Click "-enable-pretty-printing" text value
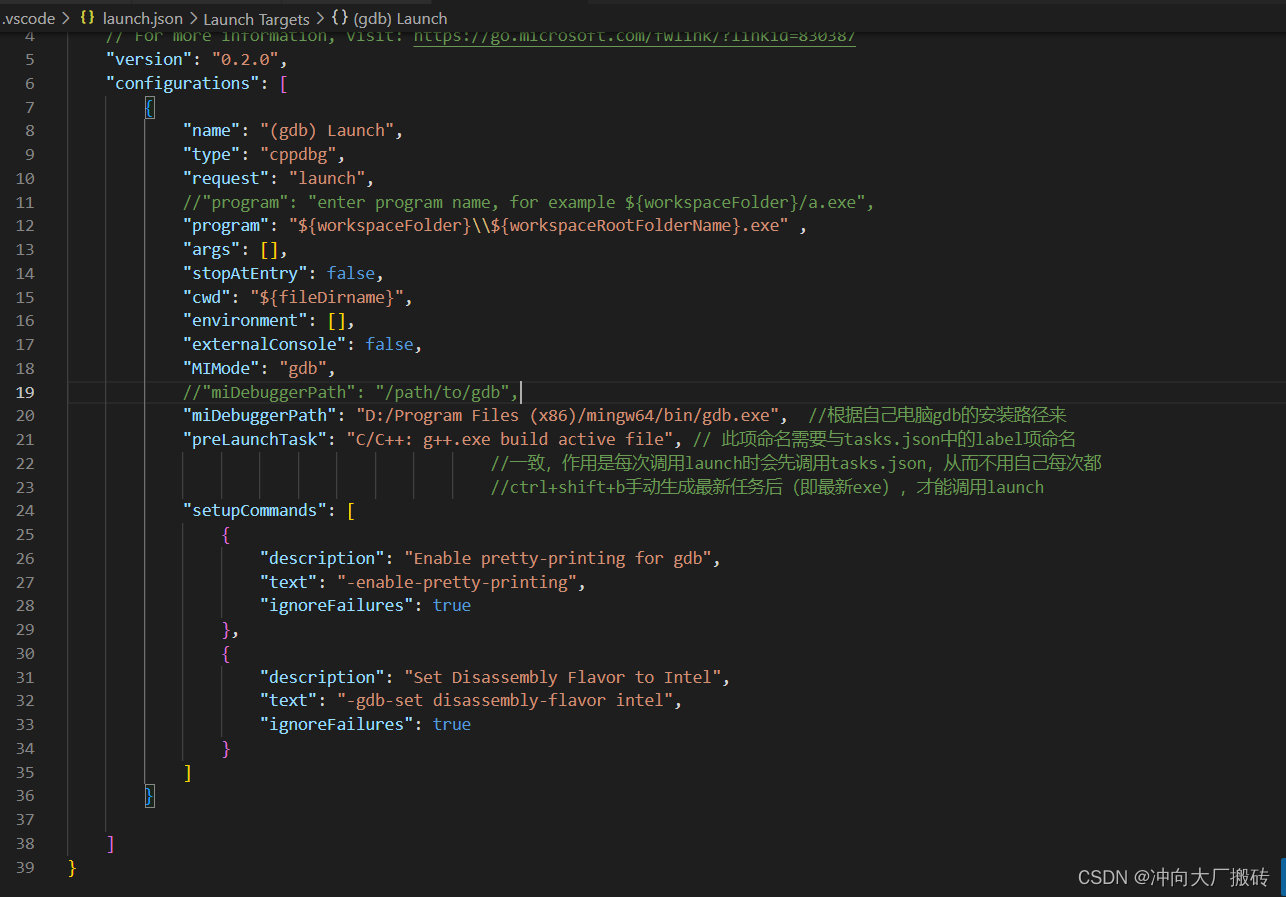Screen dimensions: 1286x897 [x=457, y=582]
